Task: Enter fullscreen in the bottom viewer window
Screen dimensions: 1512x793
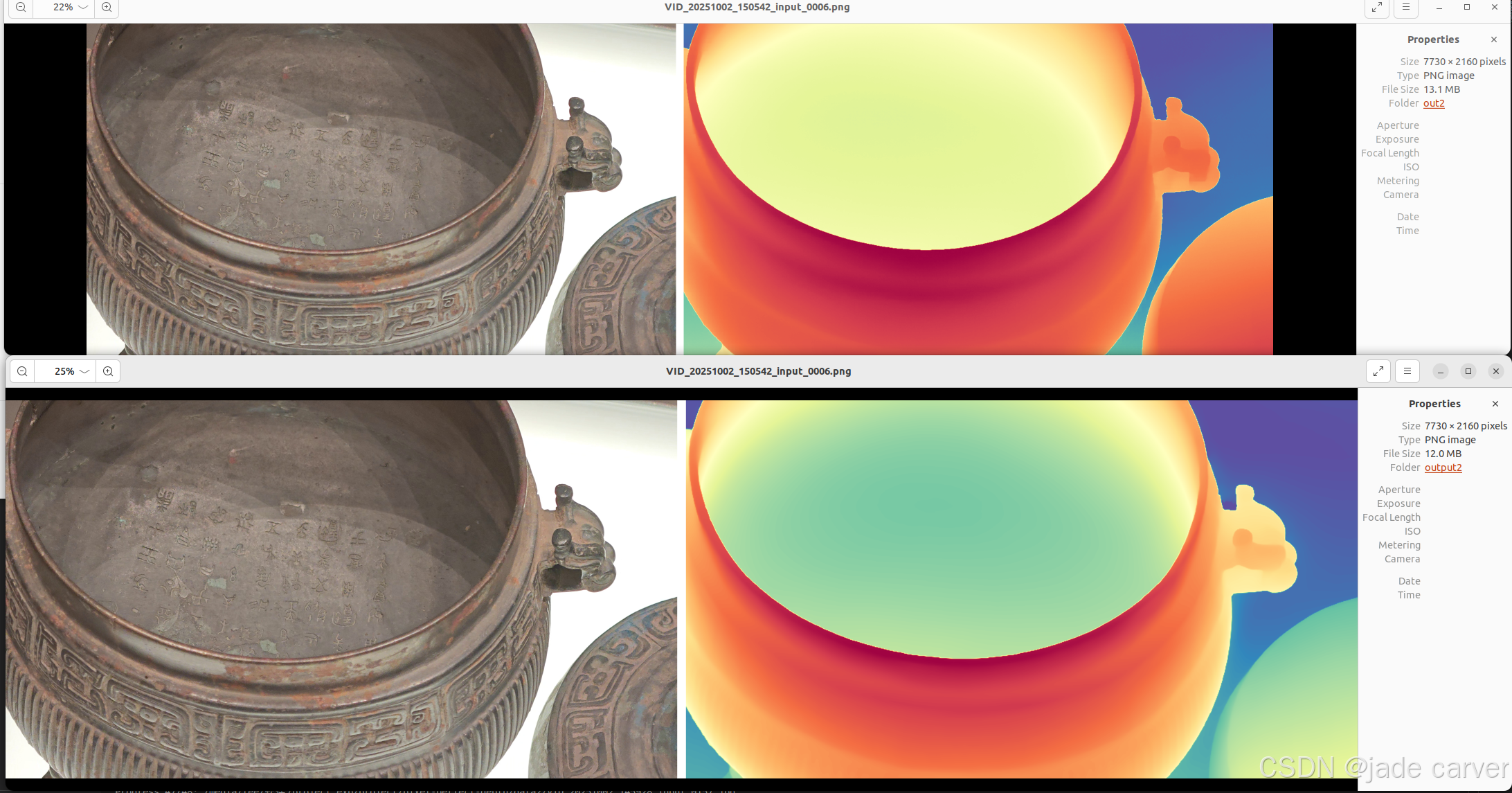Action: (1378, 371)
